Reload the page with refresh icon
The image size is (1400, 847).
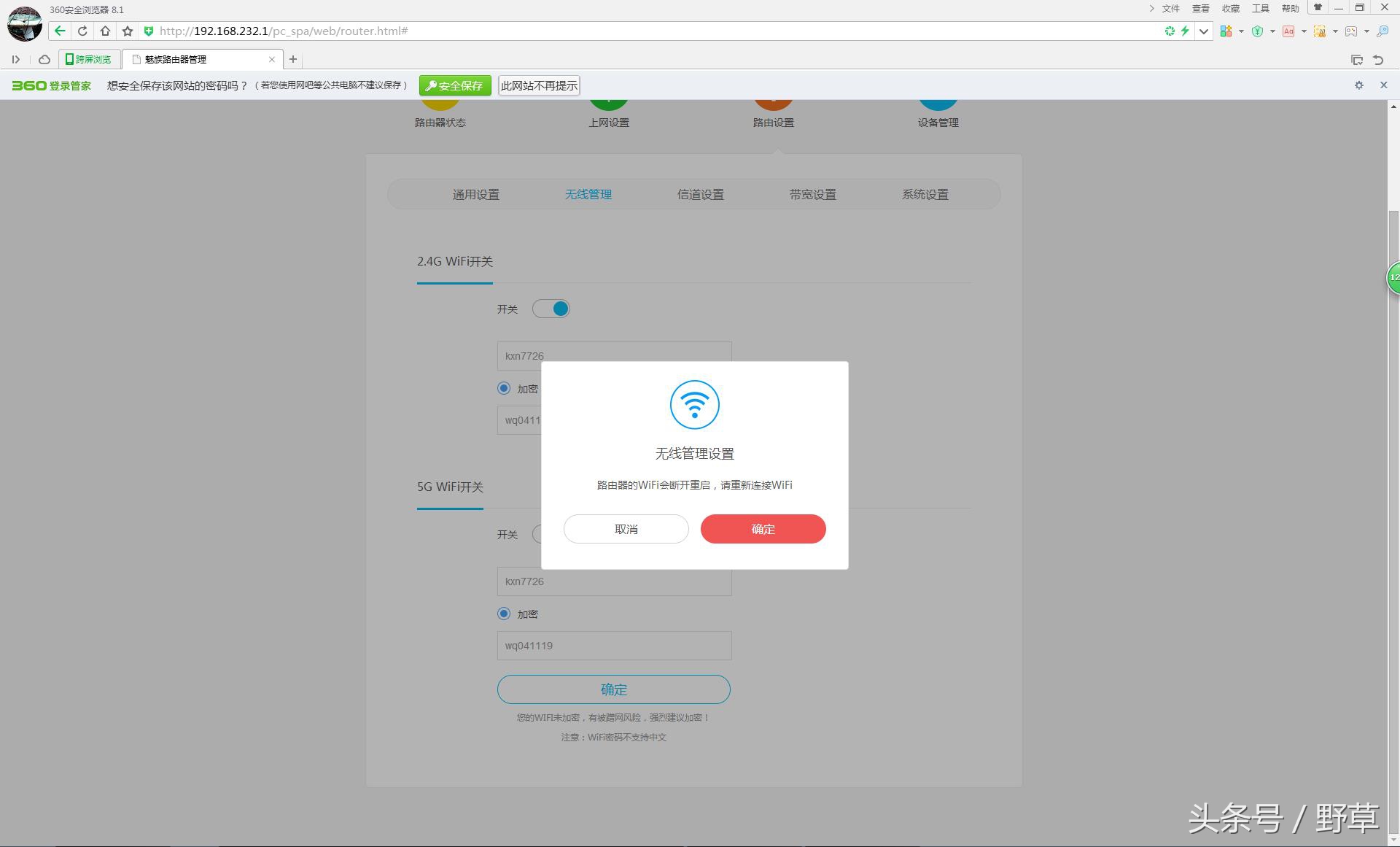(x=82, y=31)
